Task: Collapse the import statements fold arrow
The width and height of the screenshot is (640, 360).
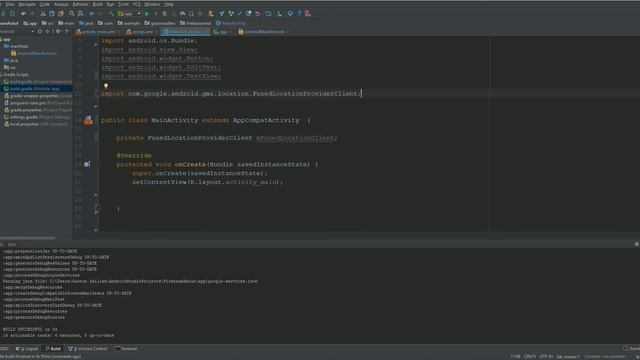Action: click(x=96, y=44)
